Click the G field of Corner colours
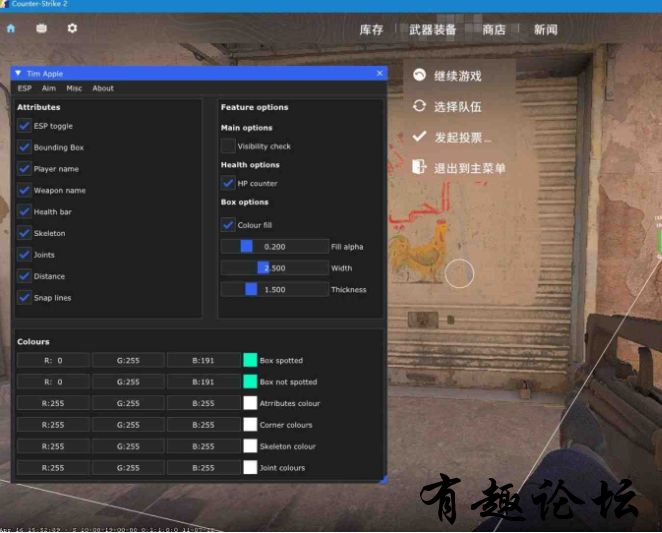 [x=128, y=425]
